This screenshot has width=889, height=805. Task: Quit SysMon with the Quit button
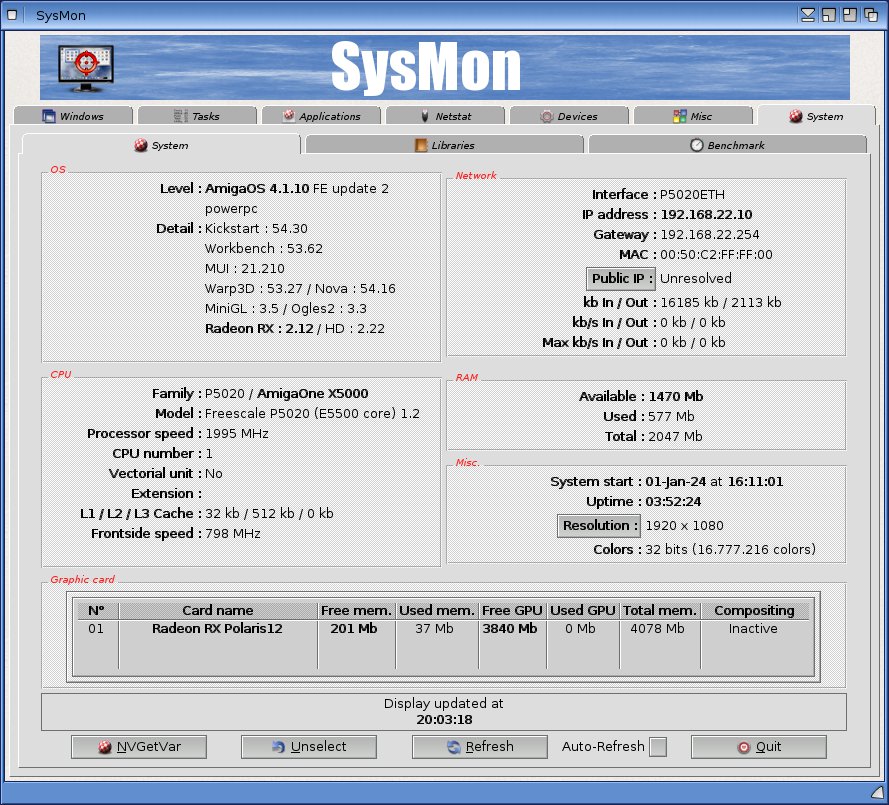pyautogui.click(x=759, y=747)
